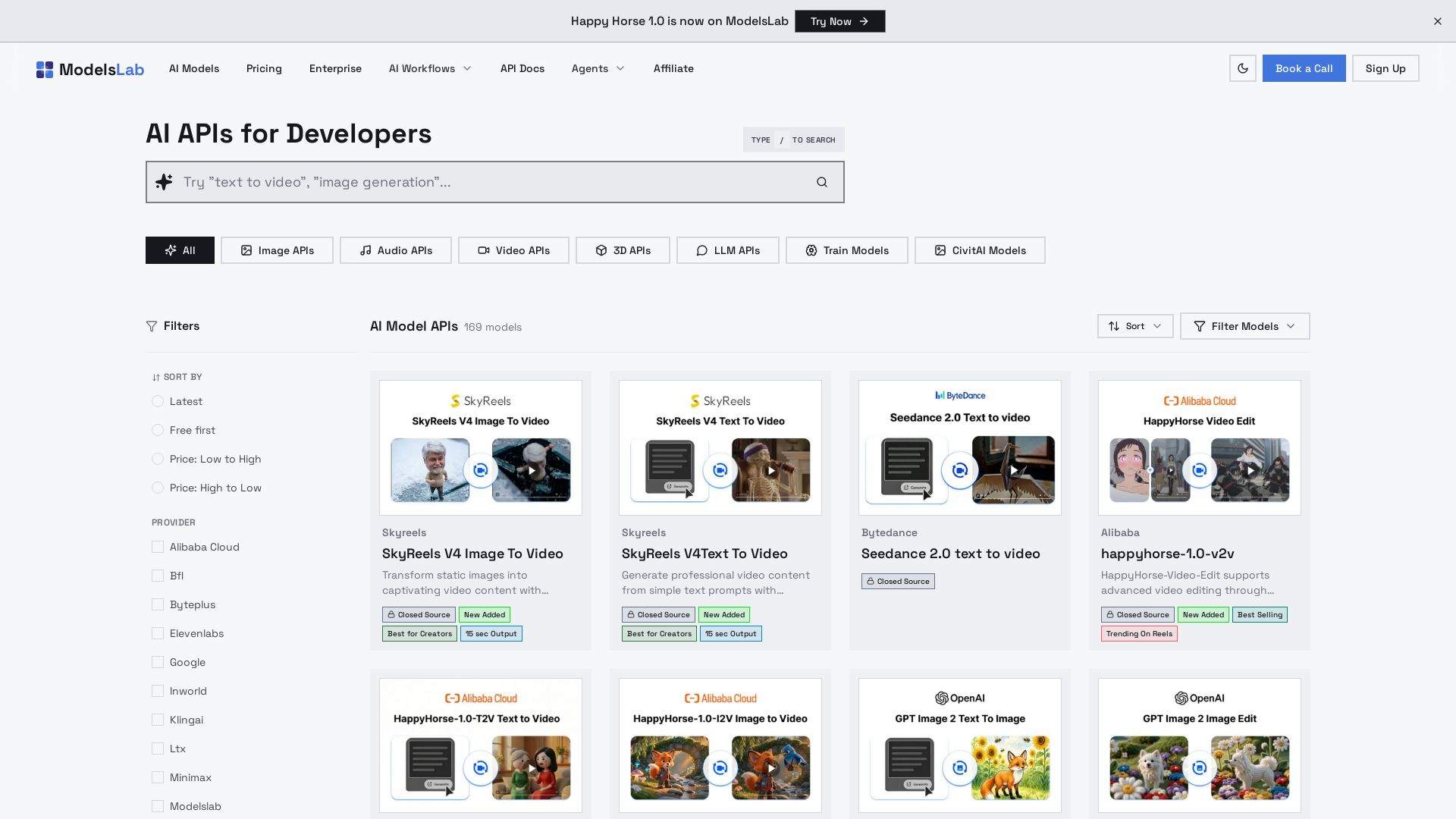Click SkyReels logo on Text To Video card

[x=720, y=401]
